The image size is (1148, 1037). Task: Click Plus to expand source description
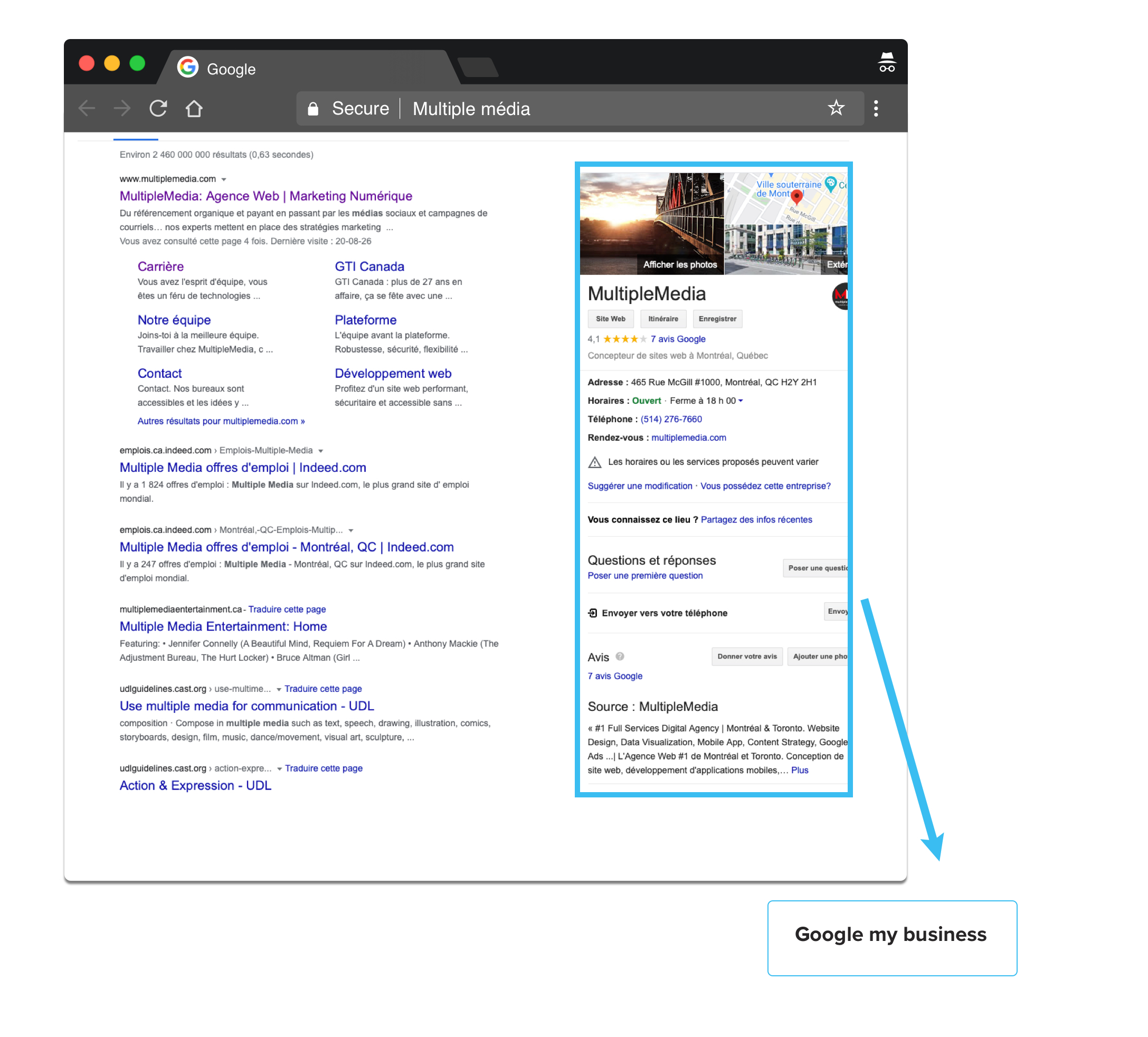point(800,770)
